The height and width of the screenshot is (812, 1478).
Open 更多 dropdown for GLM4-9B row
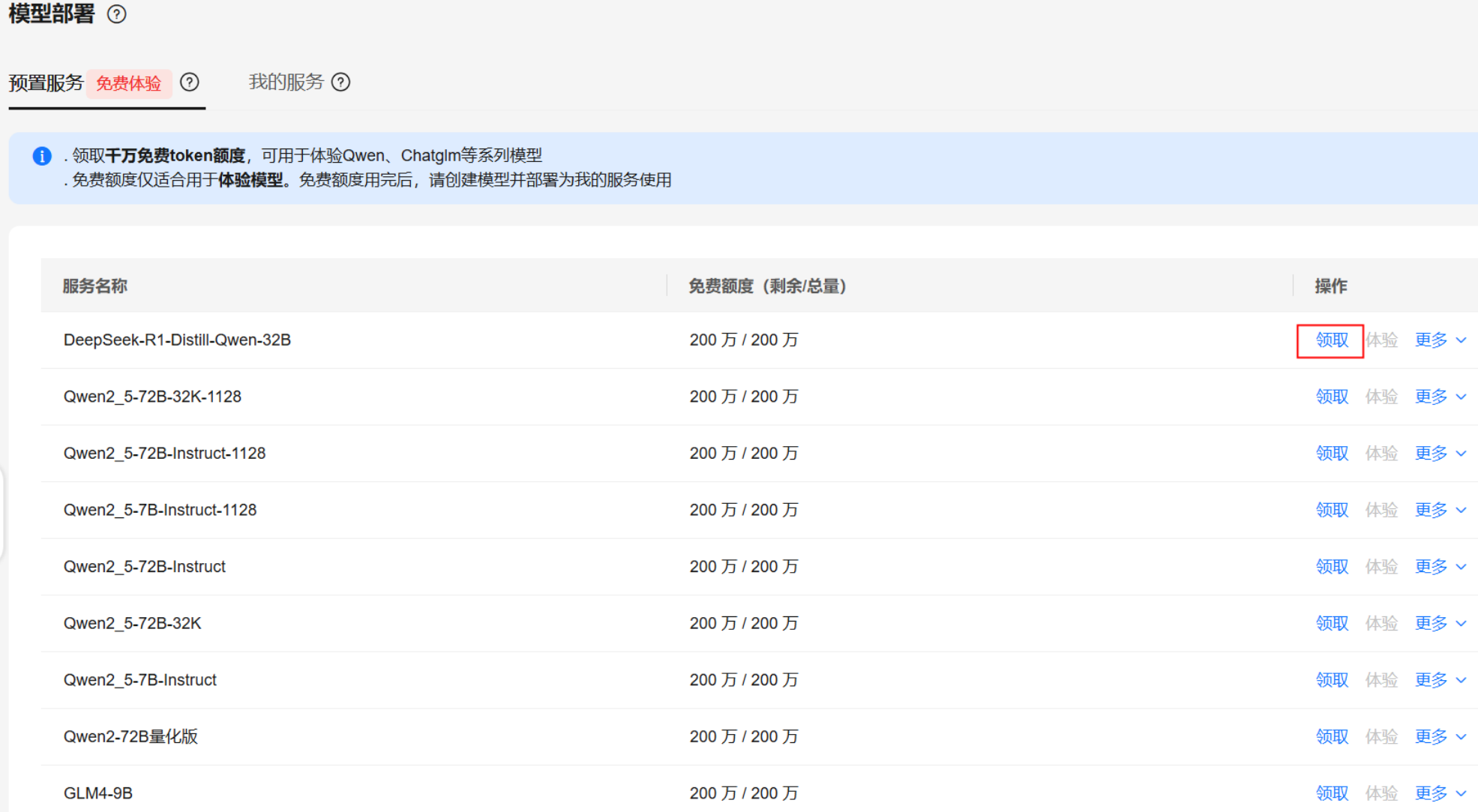click(x=1440, y=793)
